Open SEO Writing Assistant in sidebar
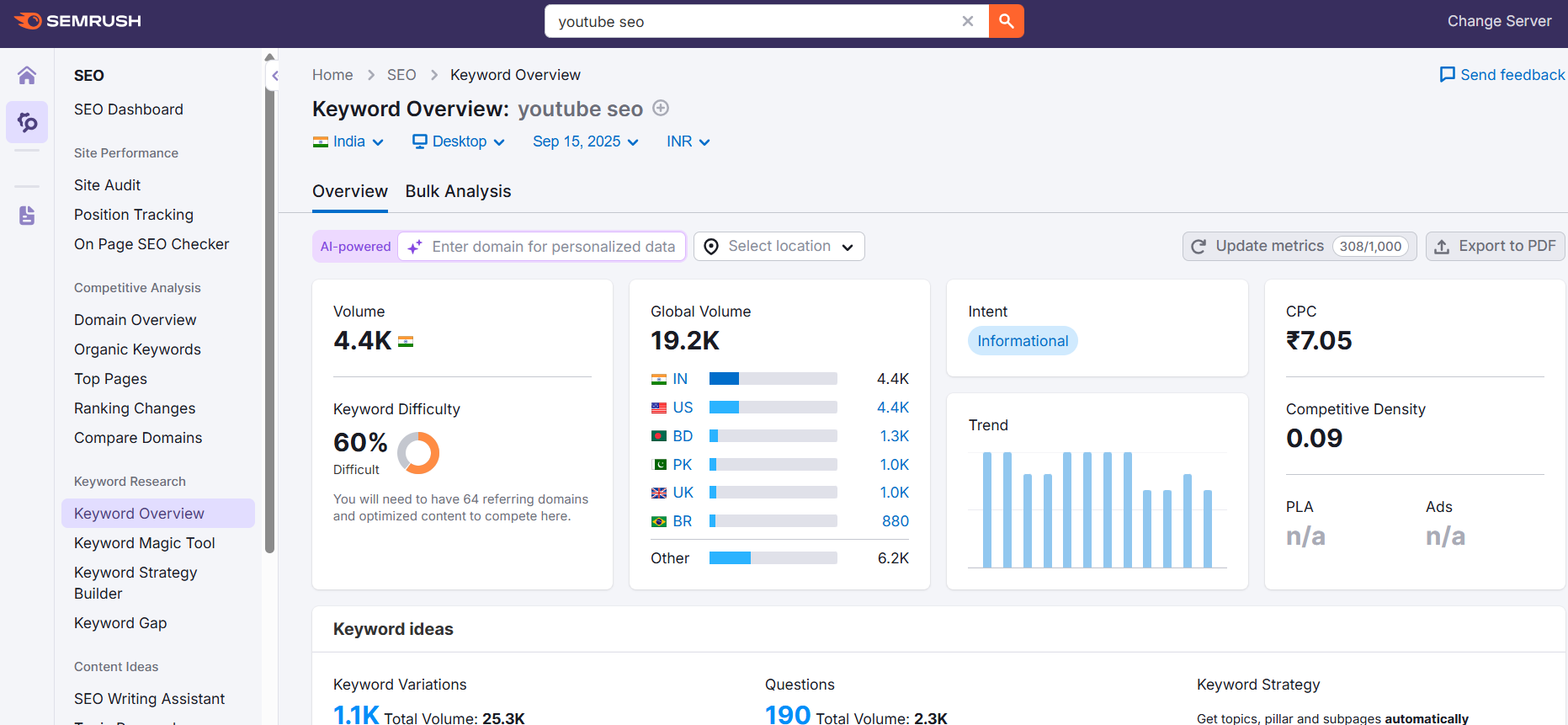 tap(149, 699)
